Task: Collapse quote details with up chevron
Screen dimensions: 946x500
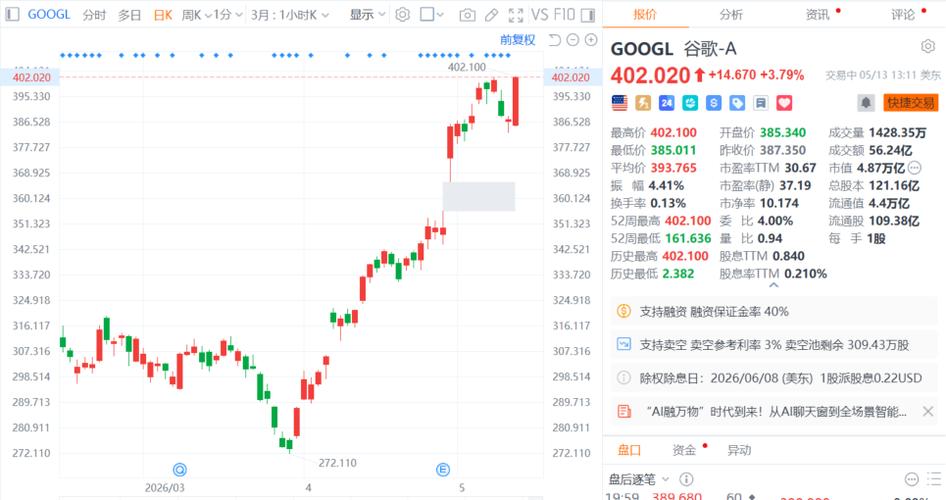Action: tap(774, 285)
